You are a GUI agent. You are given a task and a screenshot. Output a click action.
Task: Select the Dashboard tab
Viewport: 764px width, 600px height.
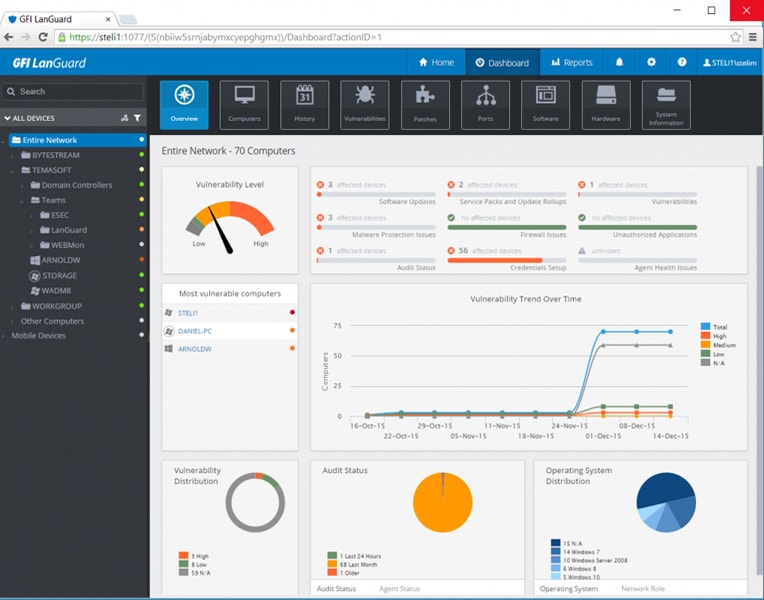coord(502,62)
